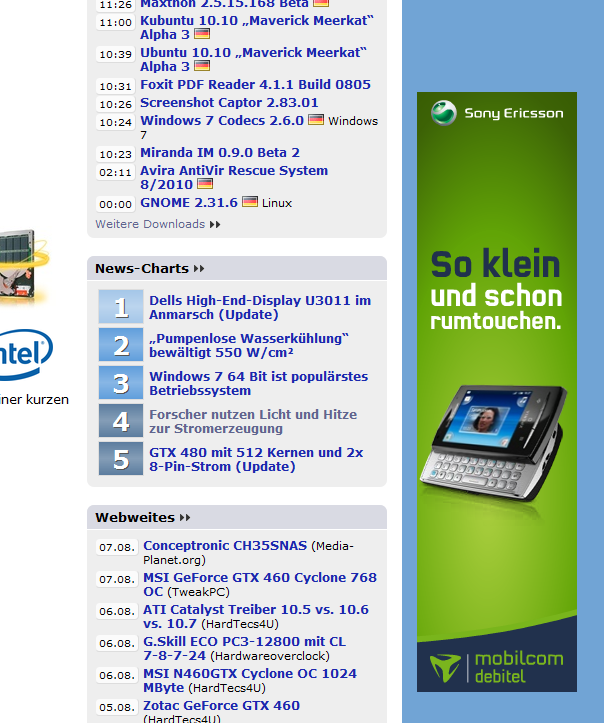Click German flag beside Ubuntu Alpha 3
This screenshot has width=604, height=723.
click(202, 65)
